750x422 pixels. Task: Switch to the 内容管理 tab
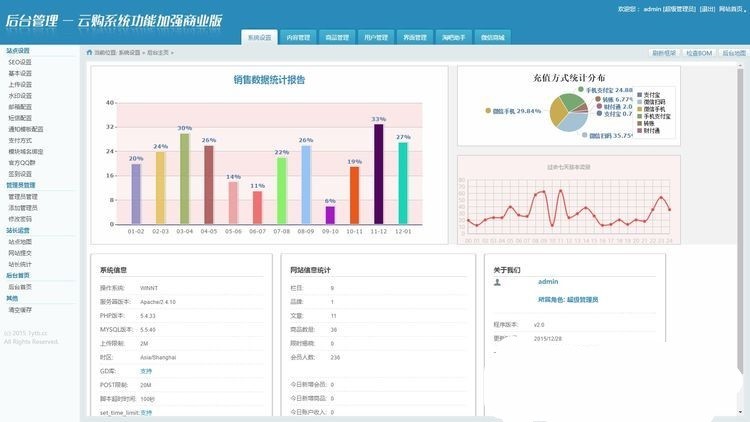(298, 37)
